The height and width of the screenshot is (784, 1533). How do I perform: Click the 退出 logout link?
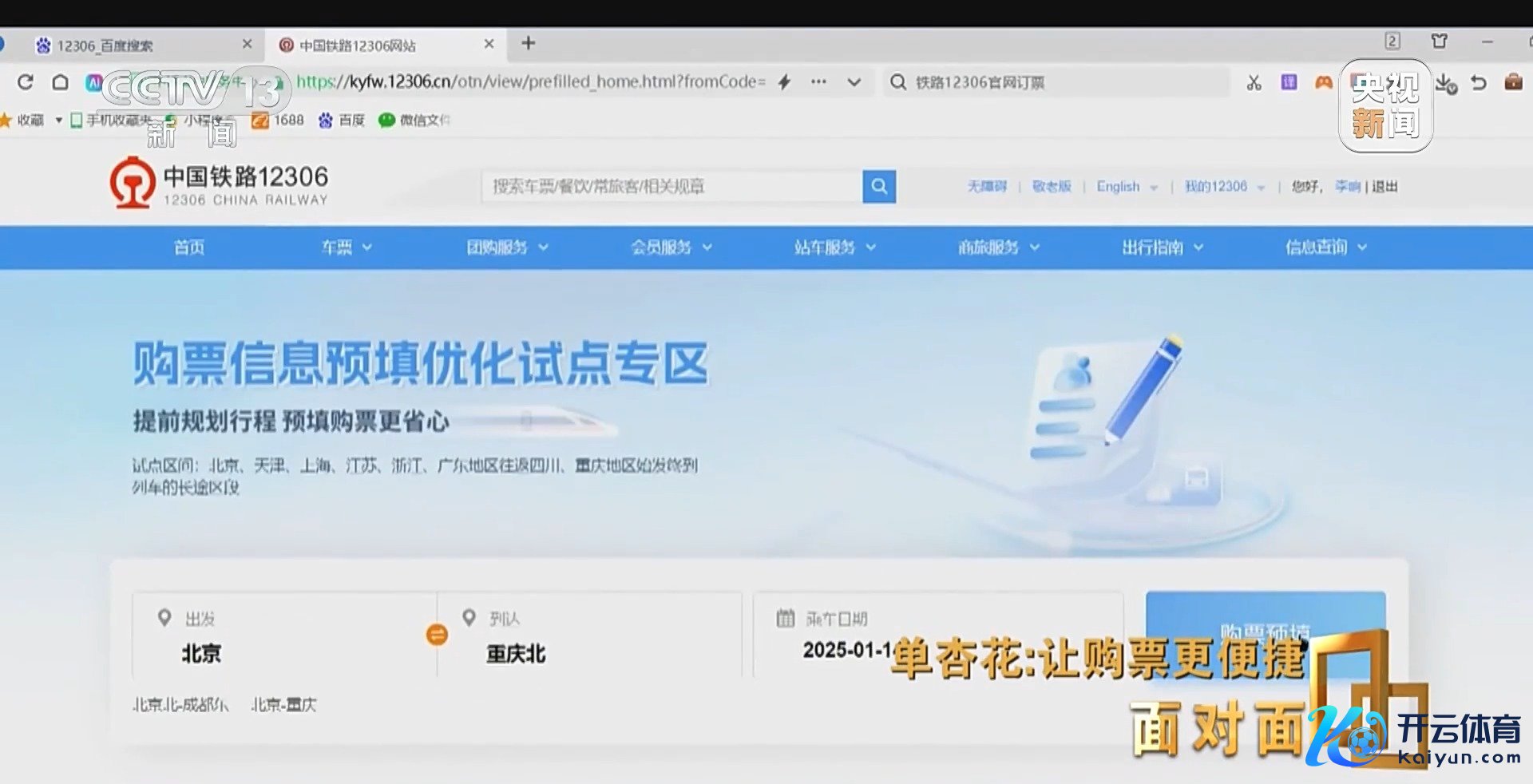pos(1384,187)
